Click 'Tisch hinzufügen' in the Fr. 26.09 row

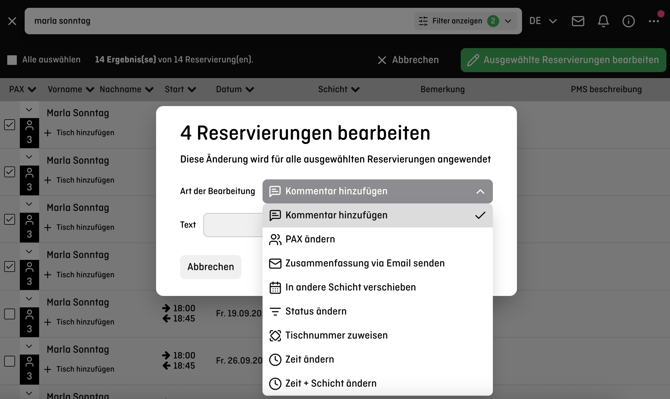(x=79, y=369)
